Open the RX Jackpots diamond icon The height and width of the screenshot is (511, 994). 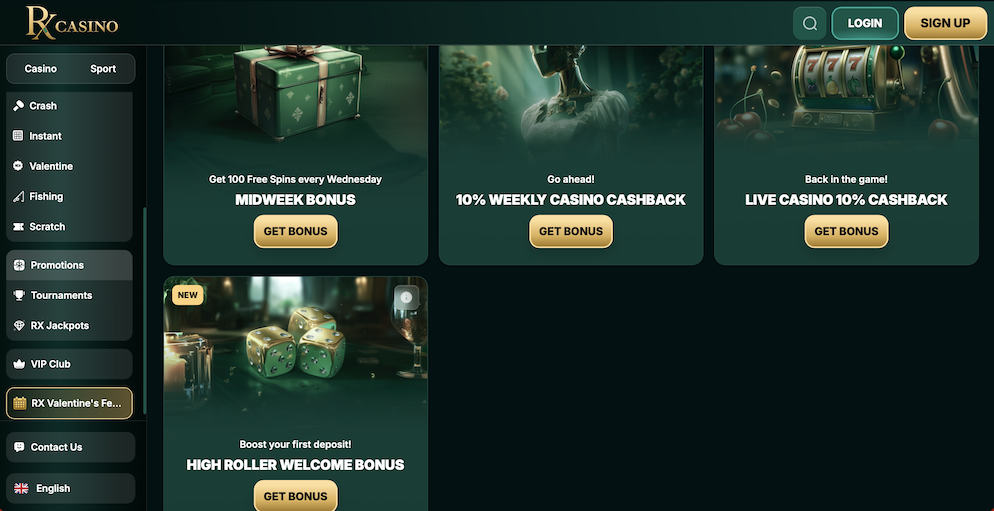tap(19, 326)
